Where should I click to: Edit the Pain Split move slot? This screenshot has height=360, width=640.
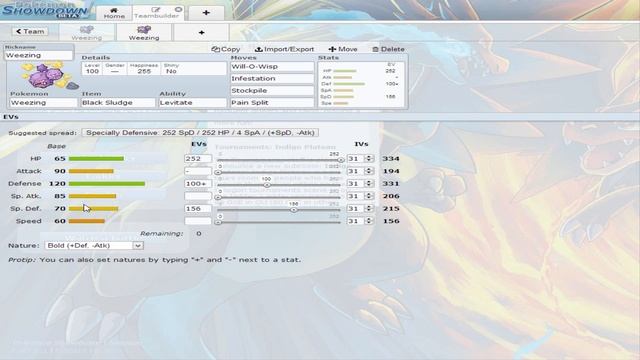click(272, 102)
